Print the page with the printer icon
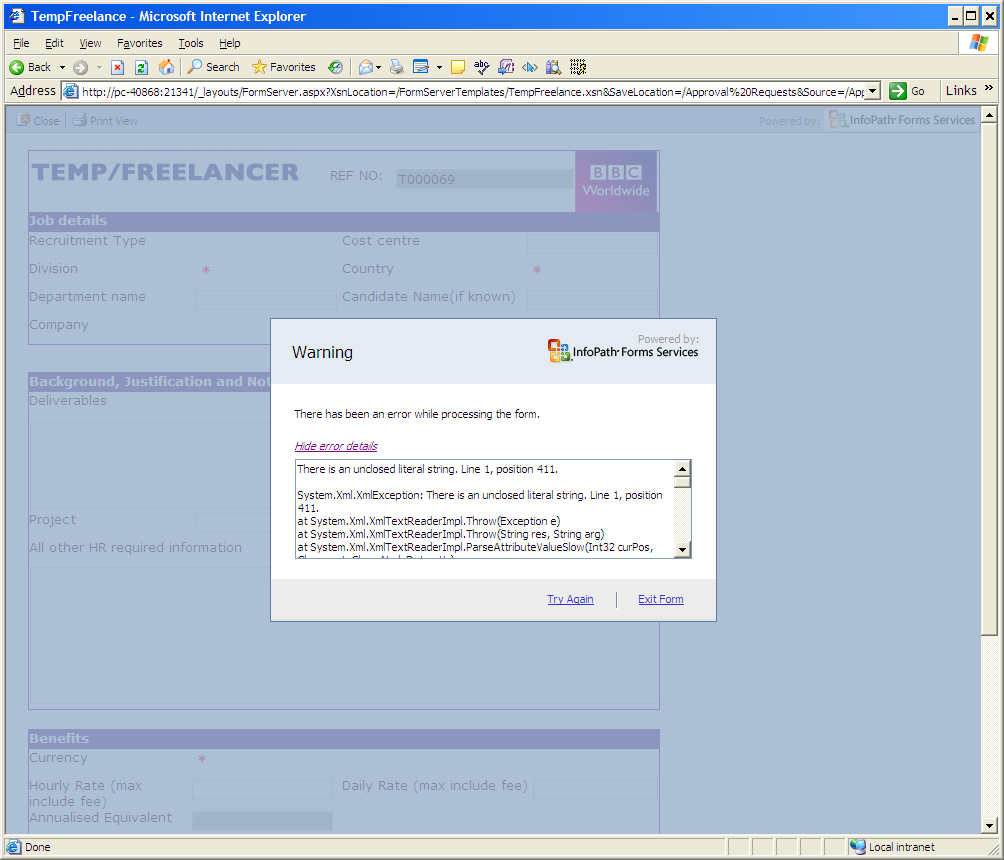 coord(397,67)
